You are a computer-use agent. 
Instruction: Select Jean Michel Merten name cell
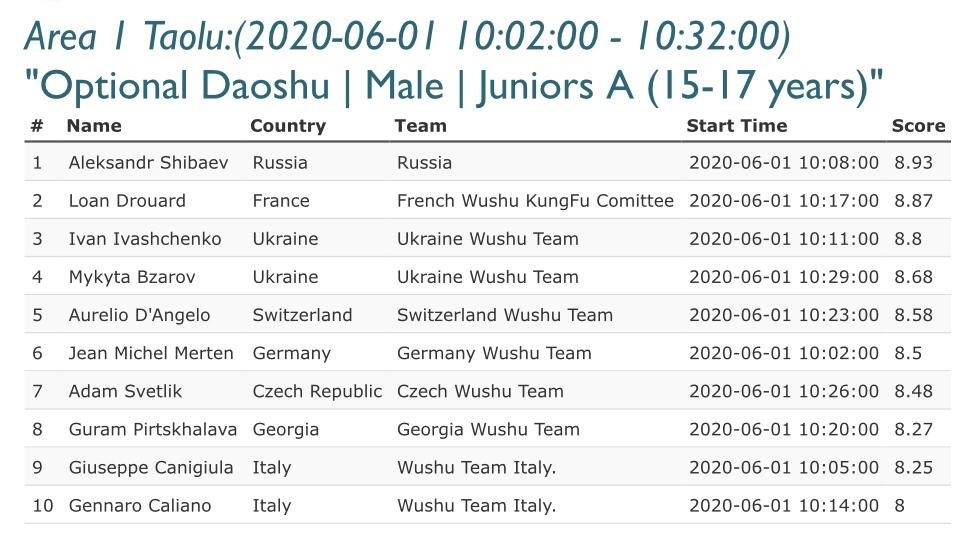[x=151, y=353]
